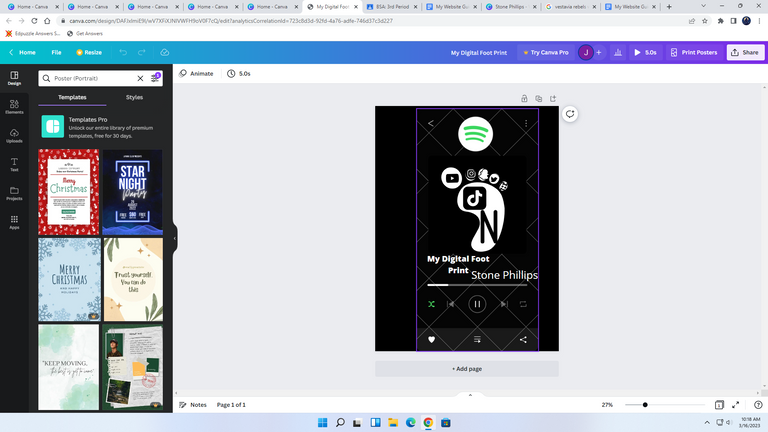The width and height of the screenshot is (768, 432).
Task: Edit the My Digital Foot Print title
Action: point(479,52)
